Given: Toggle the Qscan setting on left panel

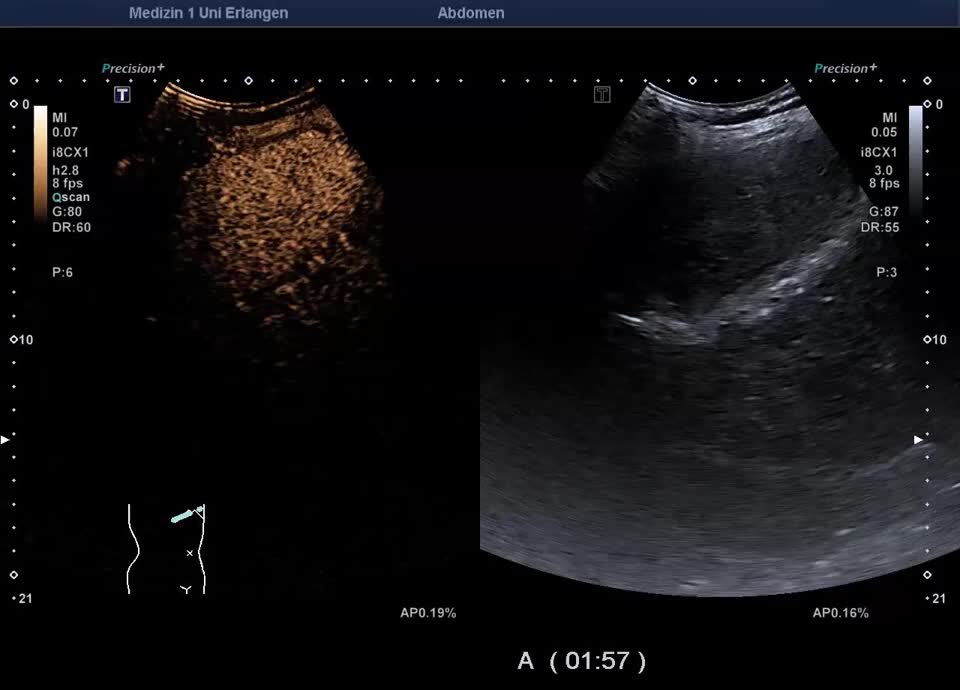Looking at the screenshot, I should click(71, 197).
